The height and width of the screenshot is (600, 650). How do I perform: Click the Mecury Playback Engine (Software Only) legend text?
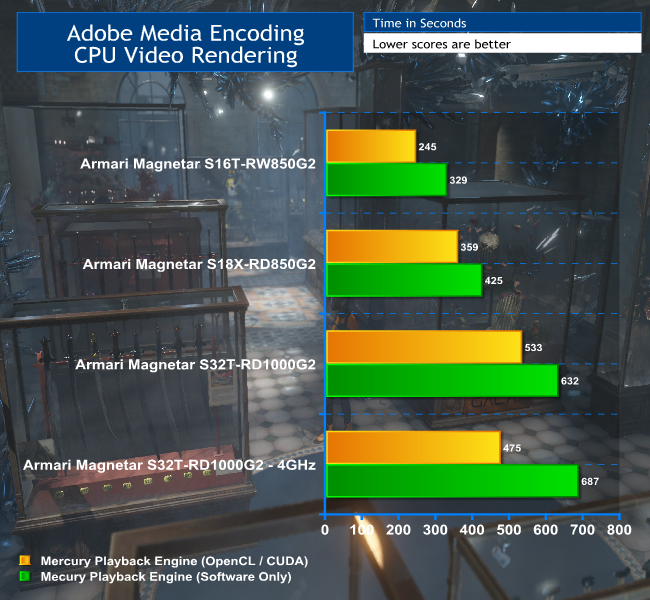pos(166,577)
